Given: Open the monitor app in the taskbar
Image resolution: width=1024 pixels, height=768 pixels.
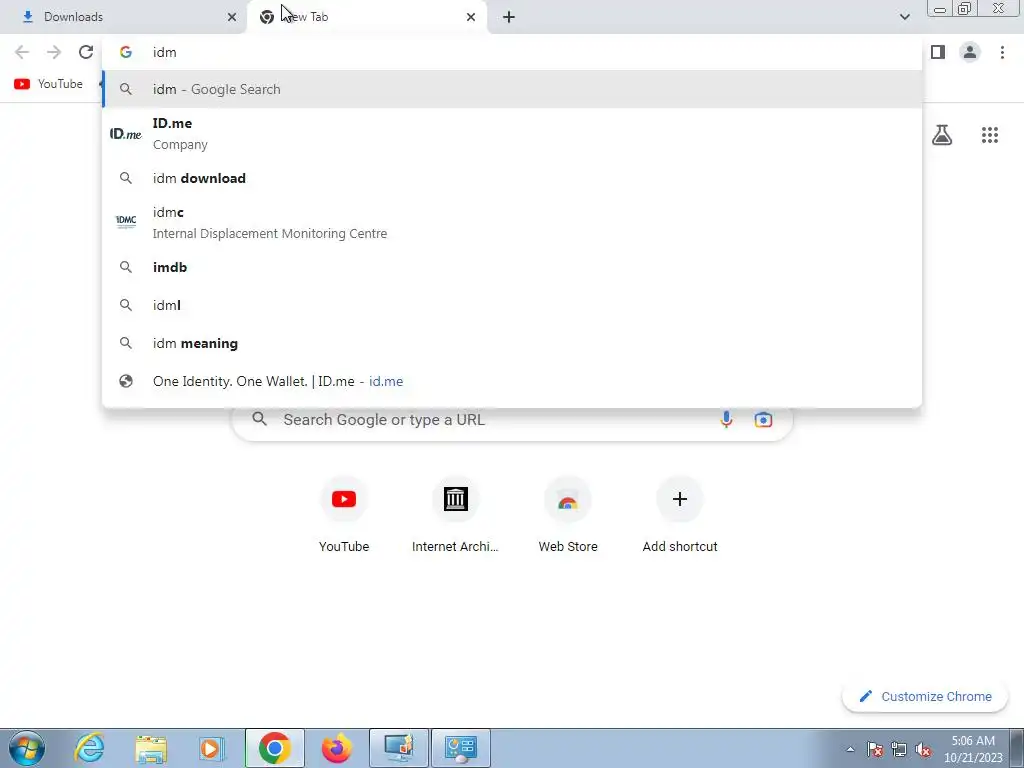Looking at the screenshot, I should [x=399, y=748].
